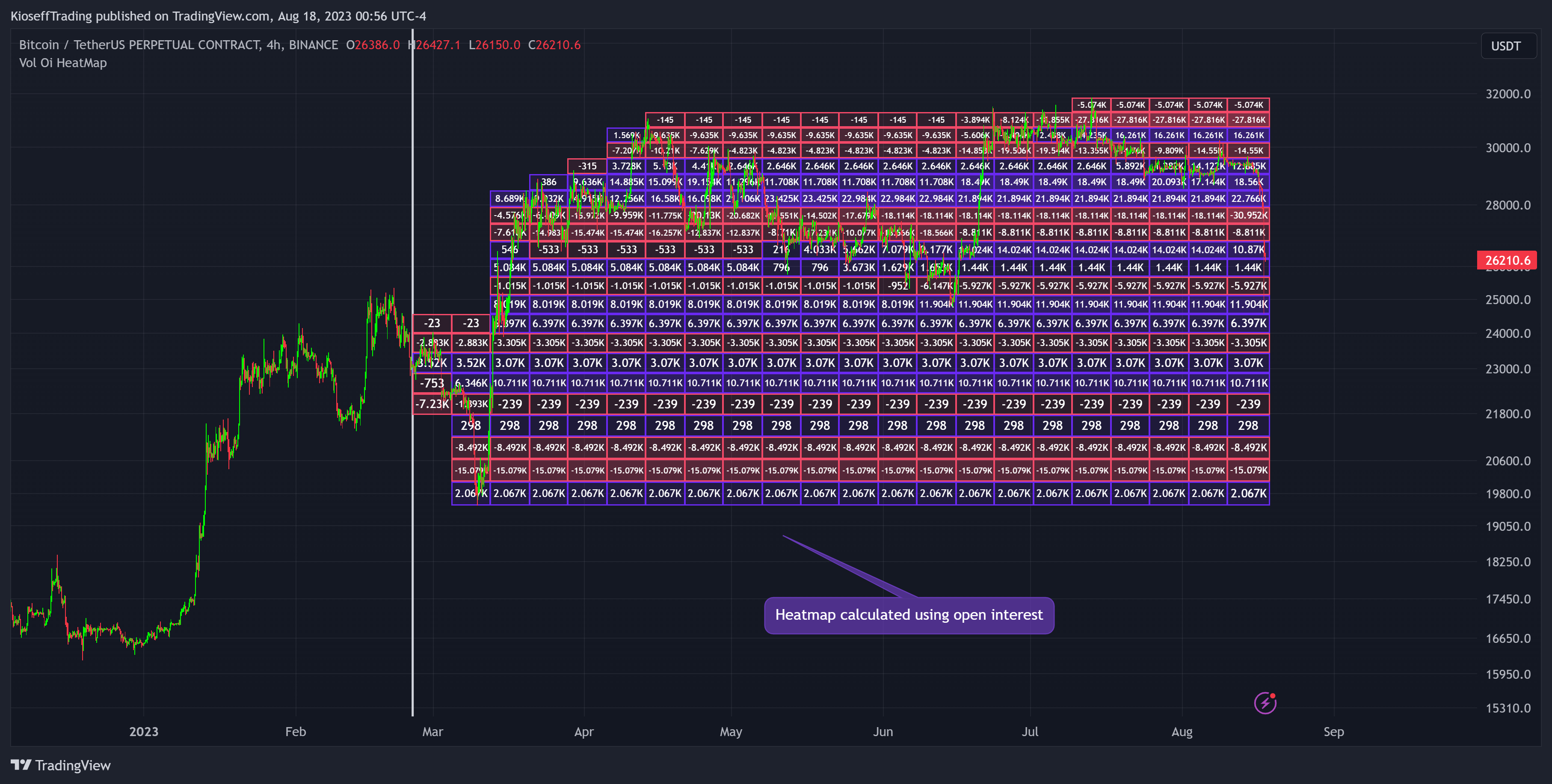Click the 17450.0 price axis label
Viewport: 1552px width, 784px height.
(x=1508, y=600)
